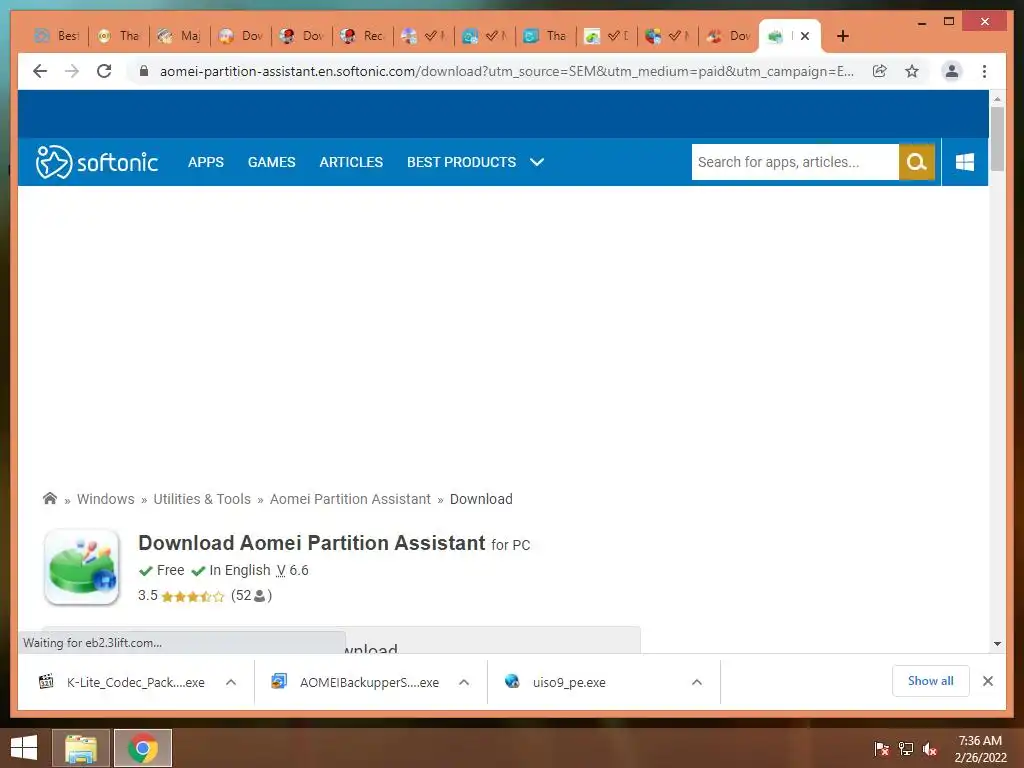Screen dimensions: 1024x768
Task: Open the GAMES menu
Action: [272, 162]
